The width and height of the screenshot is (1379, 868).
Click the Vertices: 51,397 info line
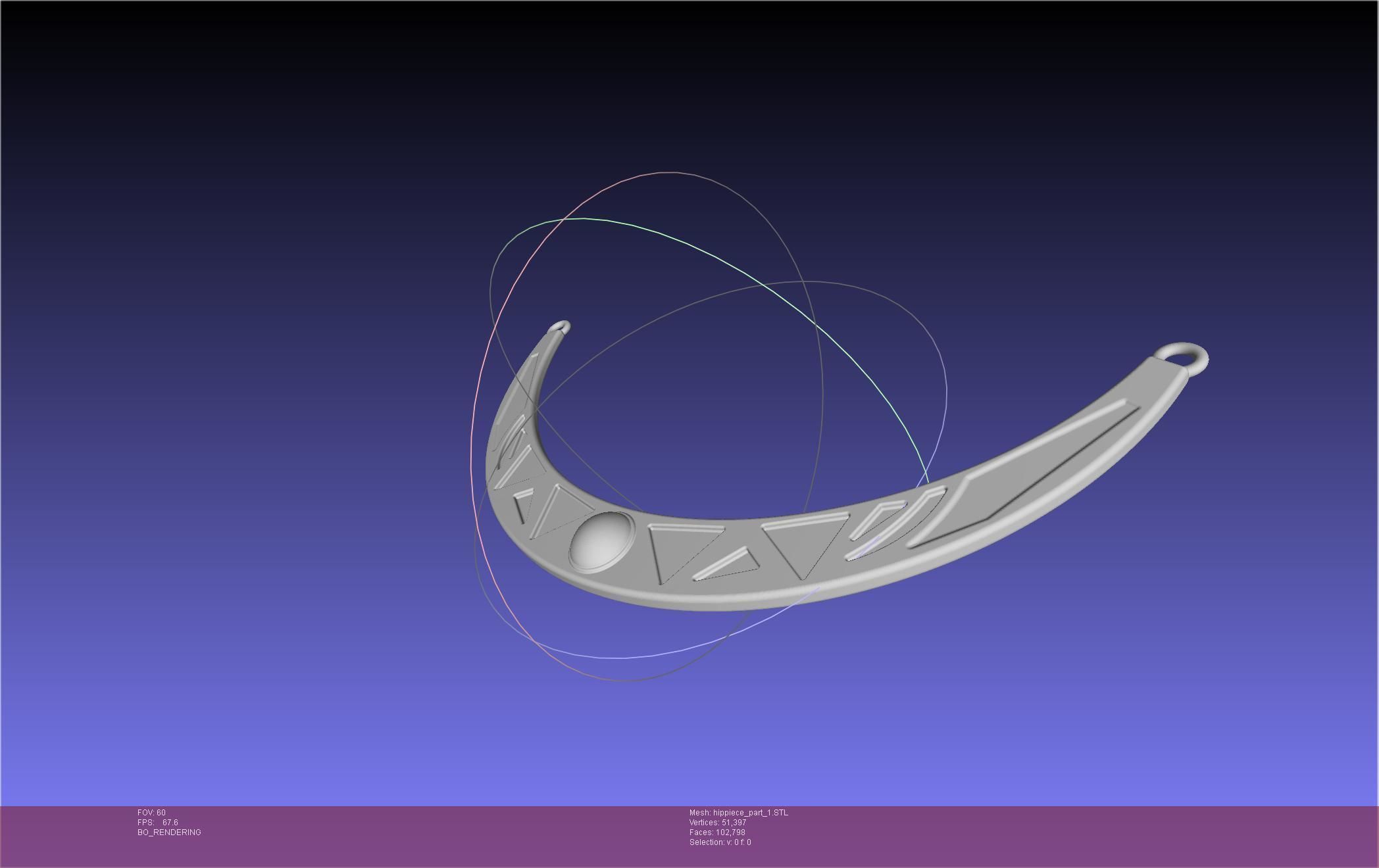717,823
